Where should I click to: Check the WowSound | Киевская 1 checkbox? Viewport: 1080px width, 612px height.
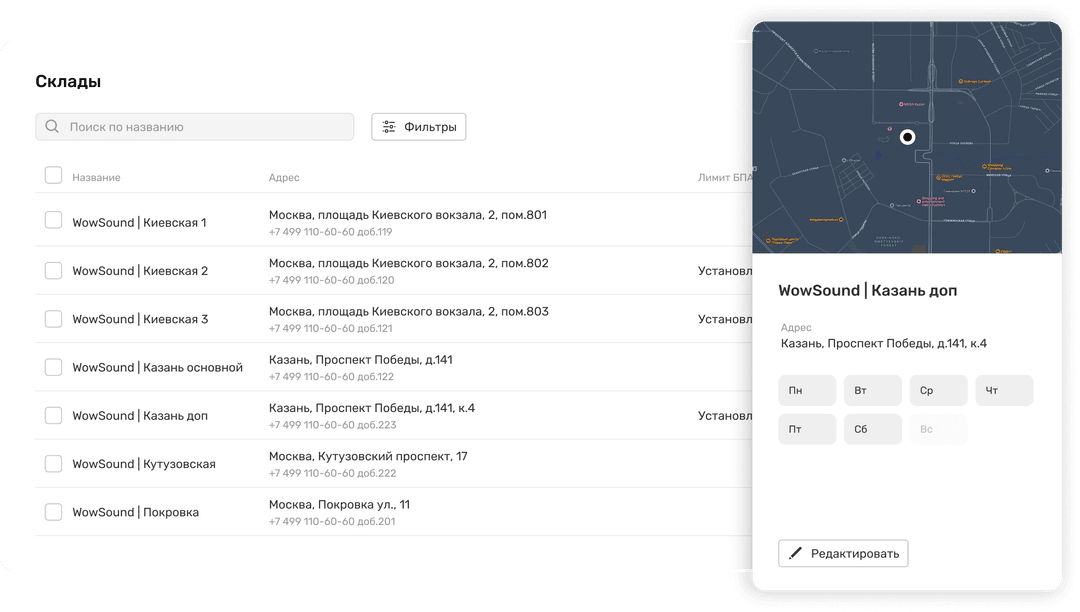(53, 221)
